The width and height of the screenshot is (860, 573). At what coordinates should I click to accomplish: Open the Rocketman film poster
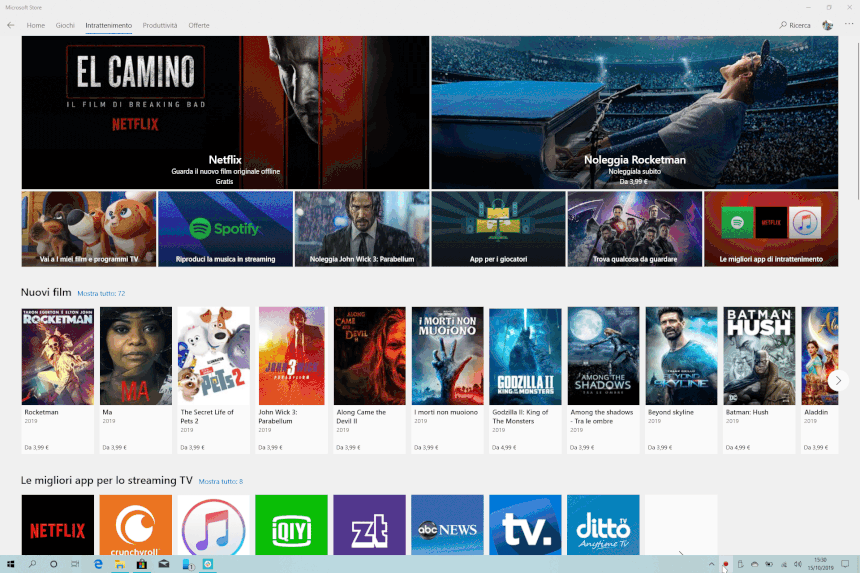click(x=58, y=356)
